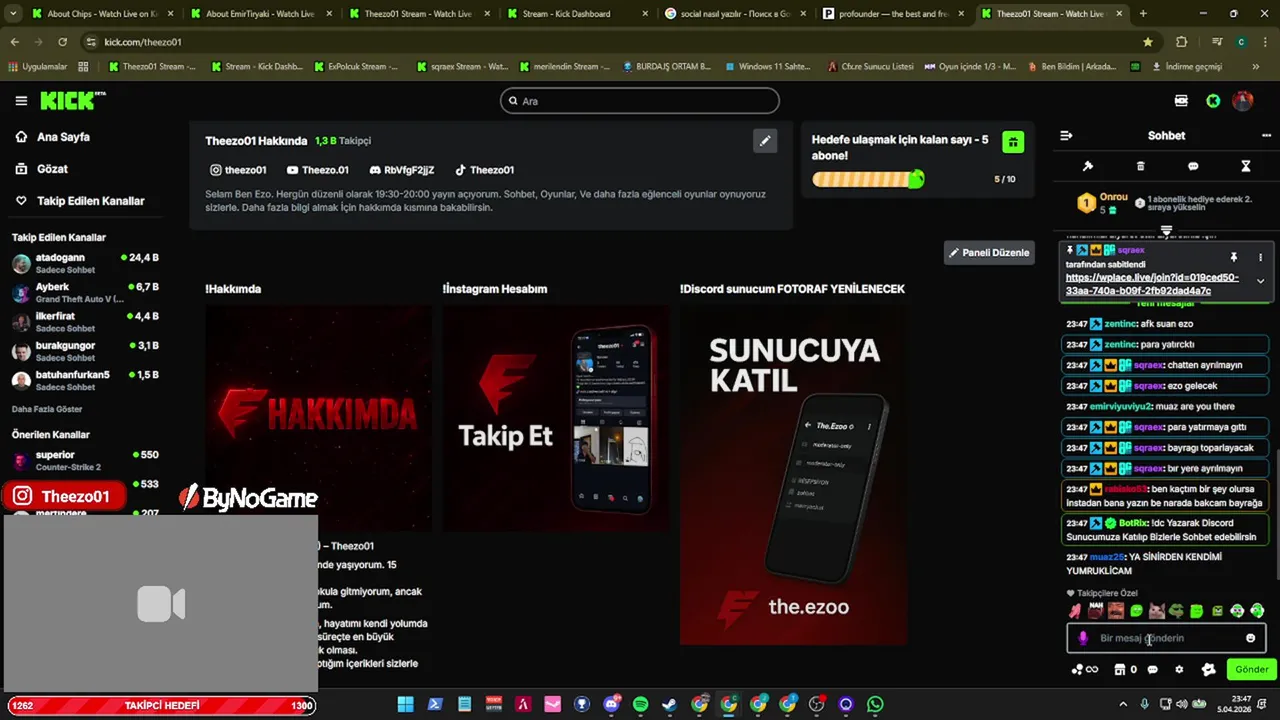Open pinned message three-dot menu
This screenshot has width=1280, height=720.
(x=1260, y=257)
